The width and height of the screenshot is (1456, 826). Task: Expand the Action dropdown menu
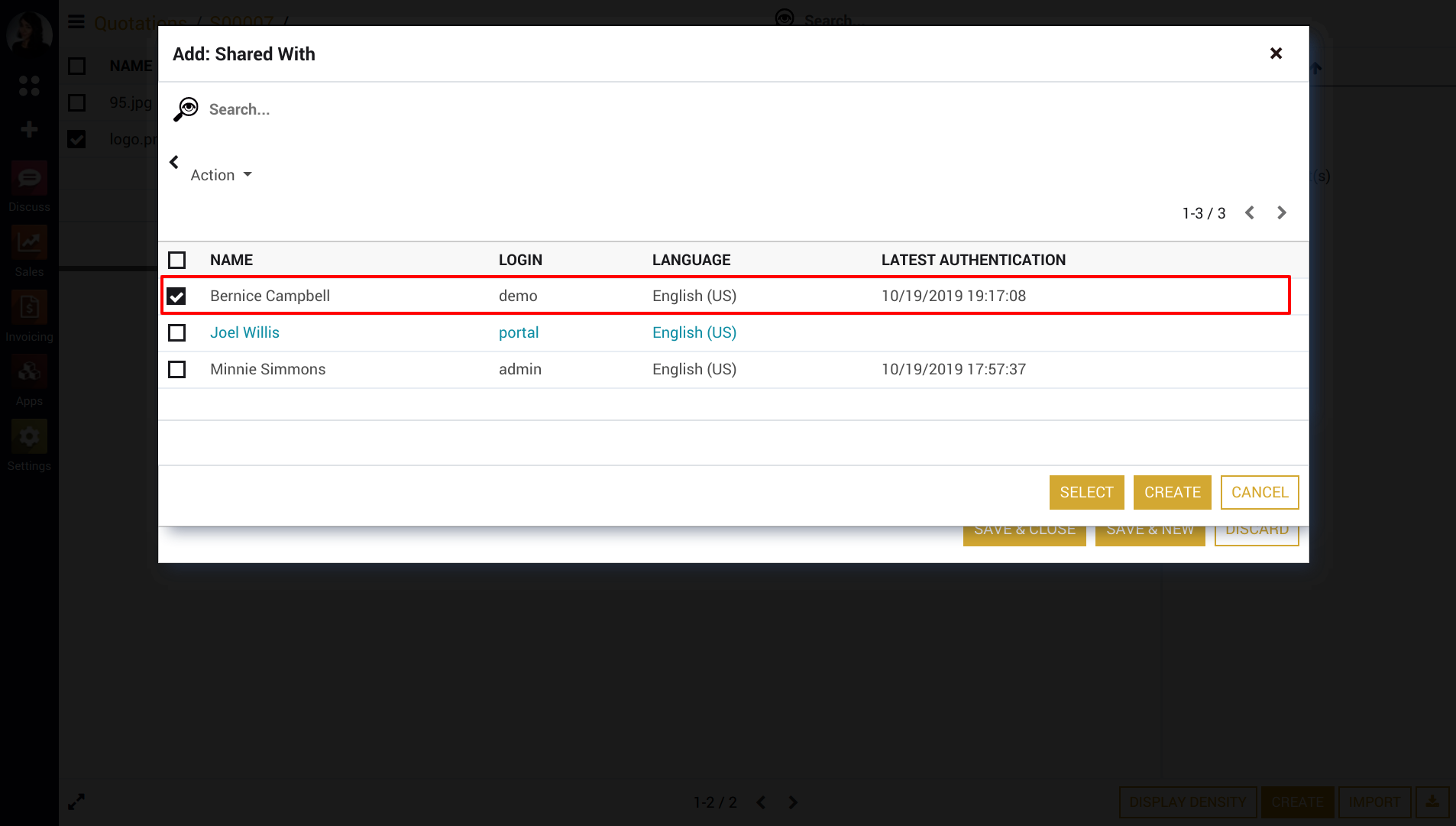coord(221,175)
